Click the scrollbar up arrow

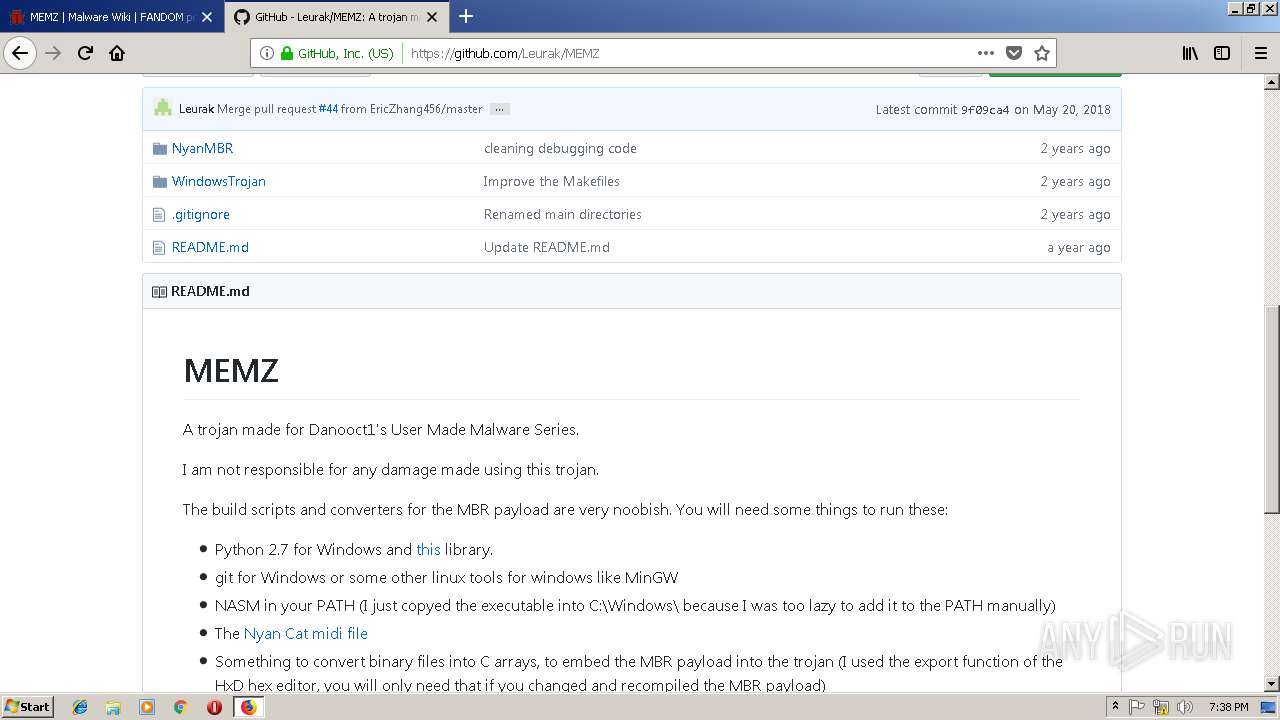tap(1272, 82)
